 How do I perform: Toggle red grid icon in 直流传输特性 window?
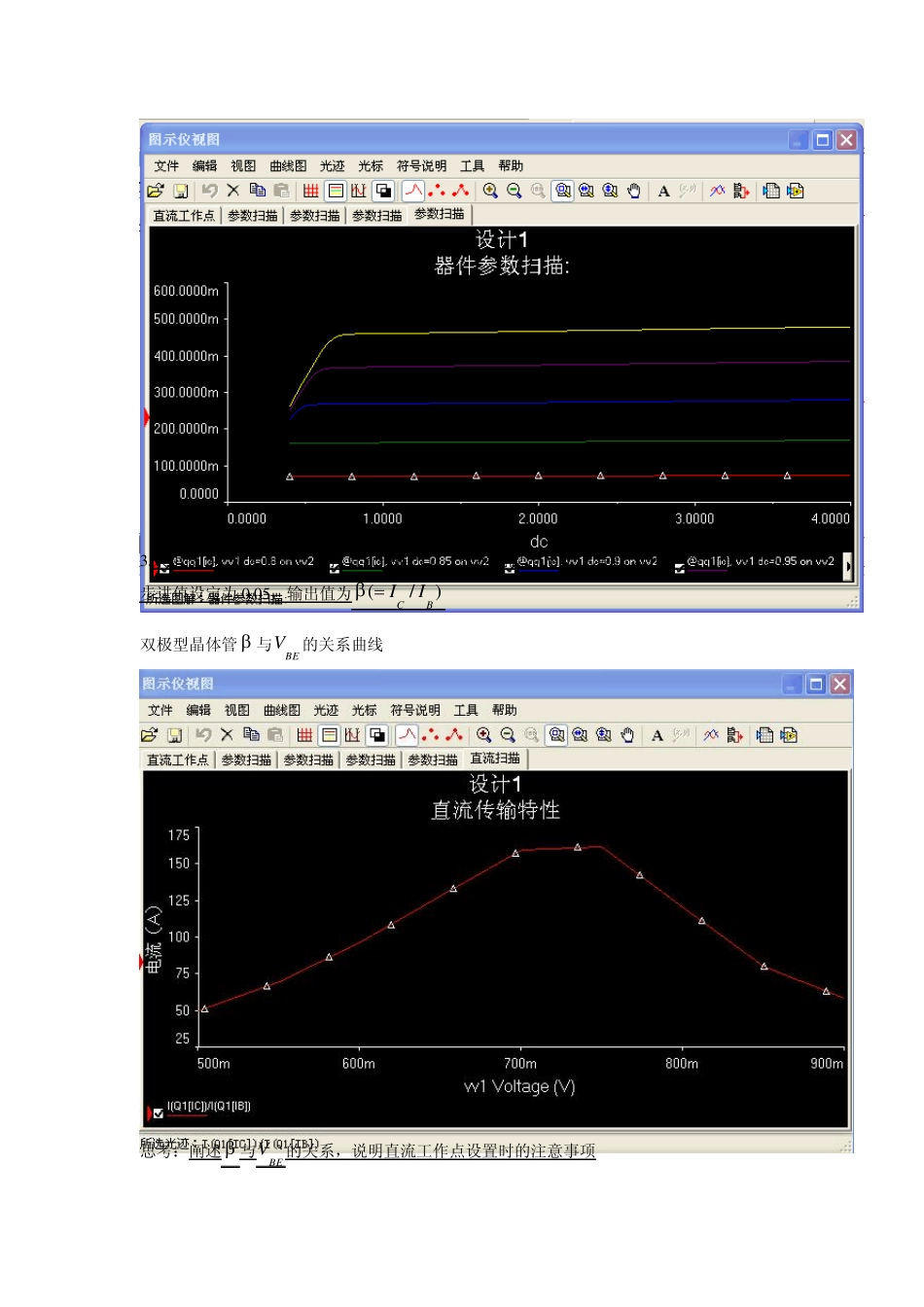click(305, 735)
